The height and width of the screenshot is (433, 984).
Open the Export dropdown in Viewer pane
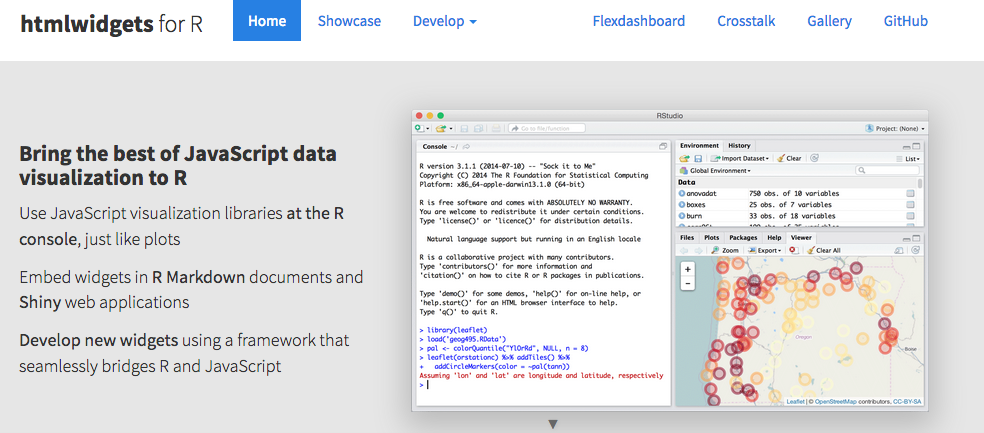(765, 250)
